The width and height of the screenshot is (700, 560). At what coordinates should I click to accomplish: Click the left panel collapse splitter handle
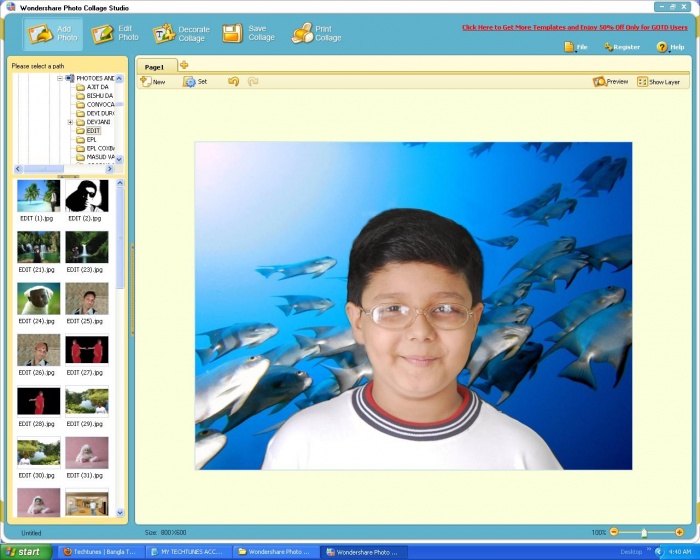click(132, 290)
